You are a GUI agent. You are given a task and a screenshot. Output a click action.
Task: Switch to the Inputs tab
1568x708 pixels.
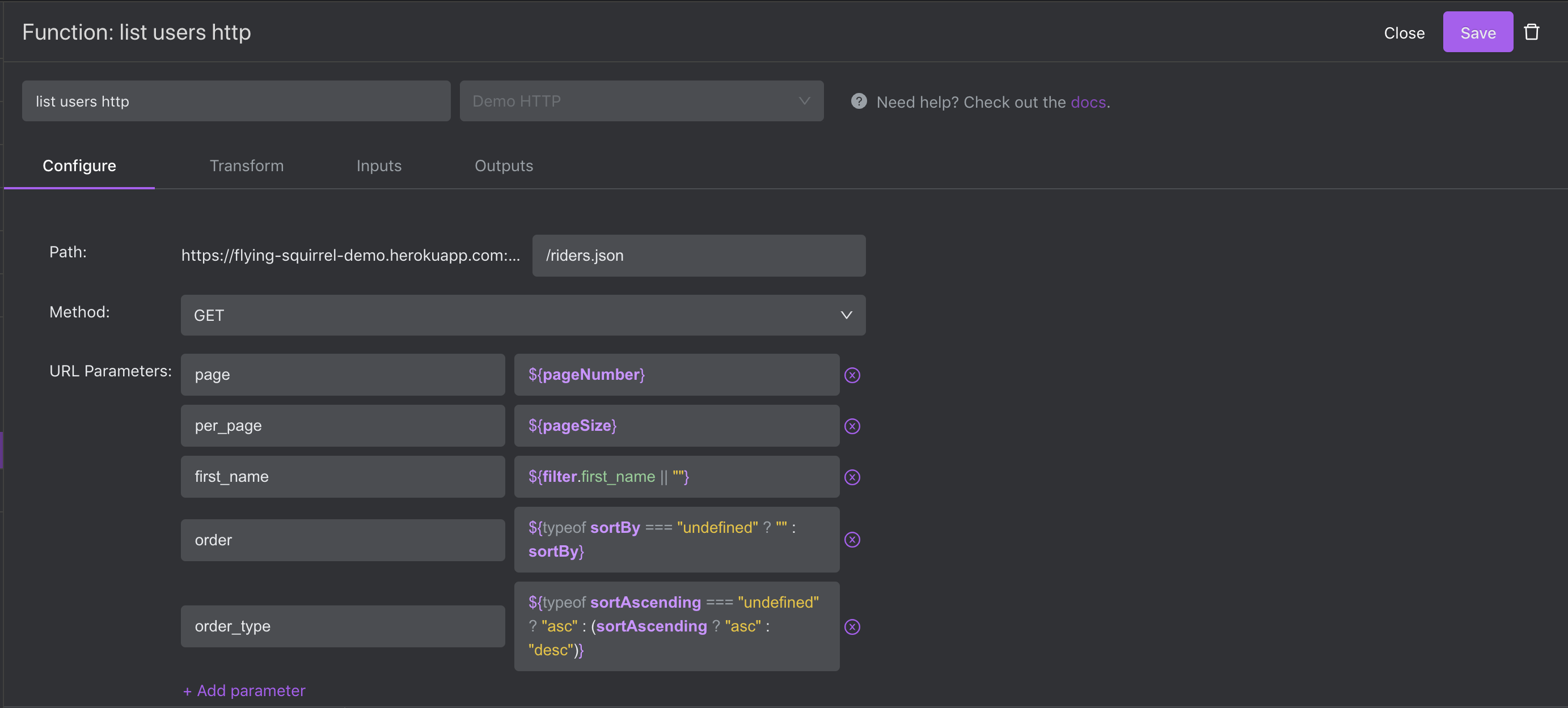379,166
